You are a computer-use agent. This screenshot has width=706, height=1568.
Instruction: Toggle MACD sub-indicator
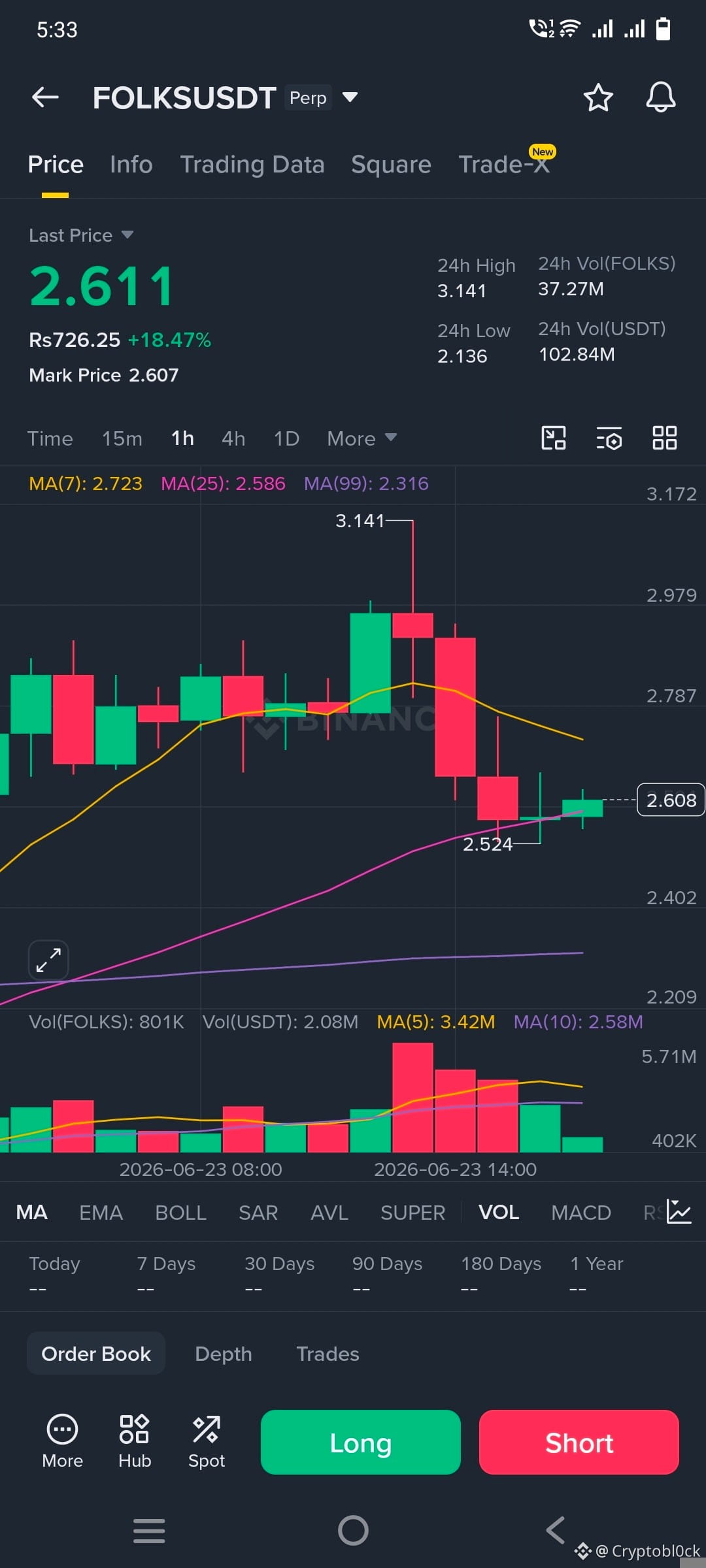pyautogui.click(x=581, y=1213)
